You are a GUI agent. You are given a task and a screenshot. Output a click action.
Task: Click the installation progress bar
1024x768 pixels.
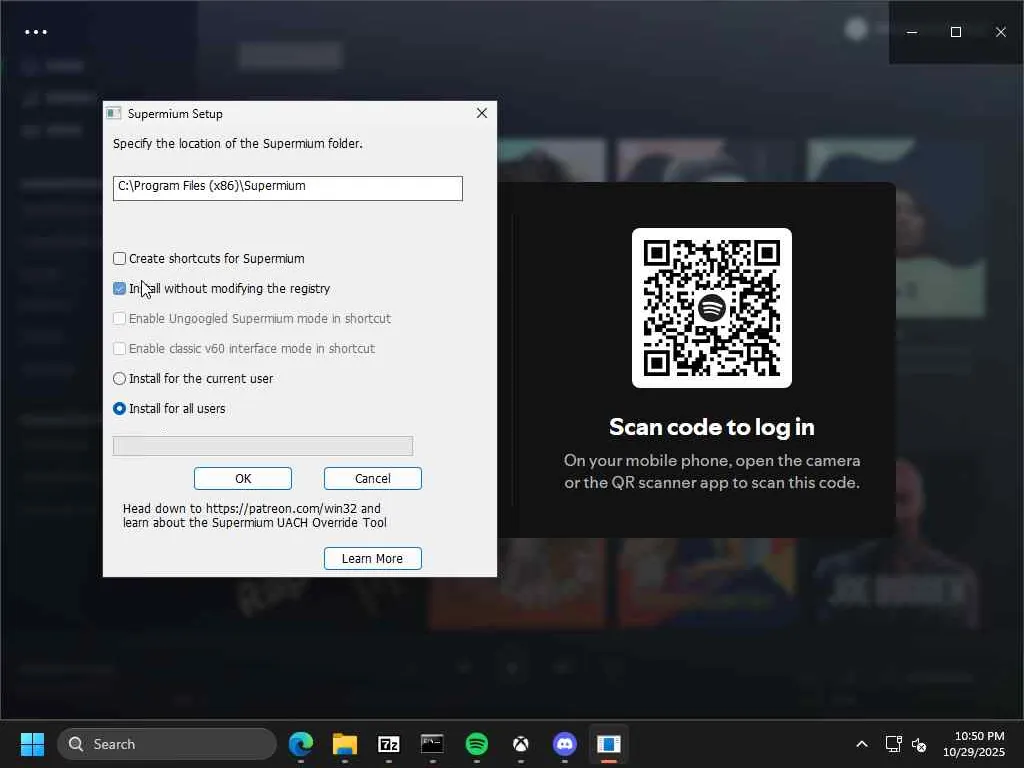[x=263, y=446]
